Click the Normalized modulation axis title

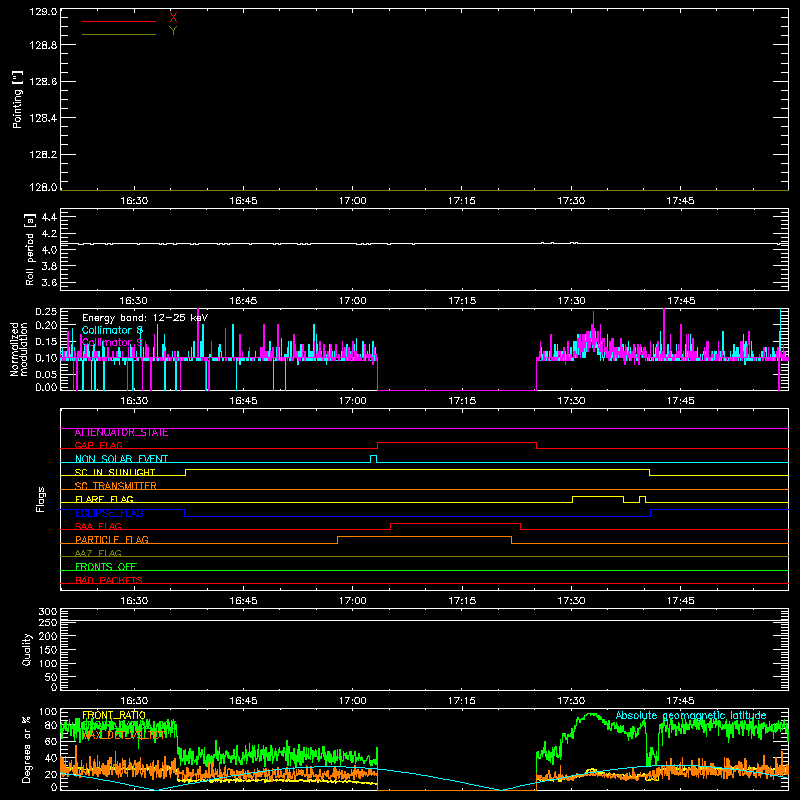tap(19, 349)
